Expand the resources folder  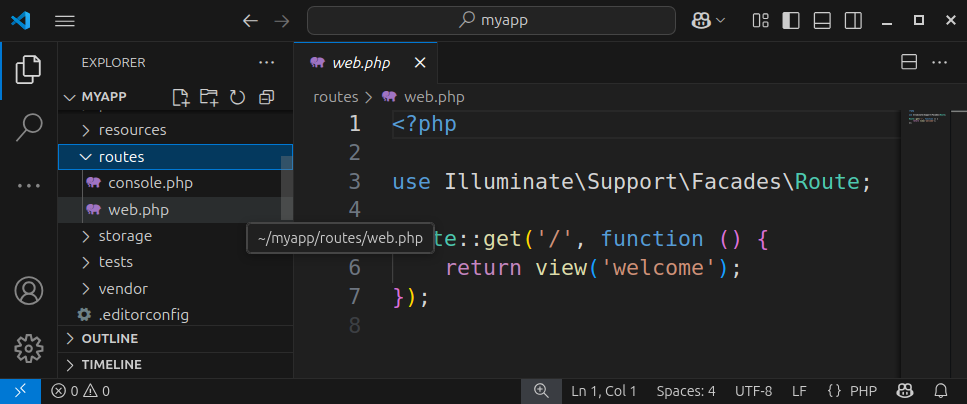[176, 130]
